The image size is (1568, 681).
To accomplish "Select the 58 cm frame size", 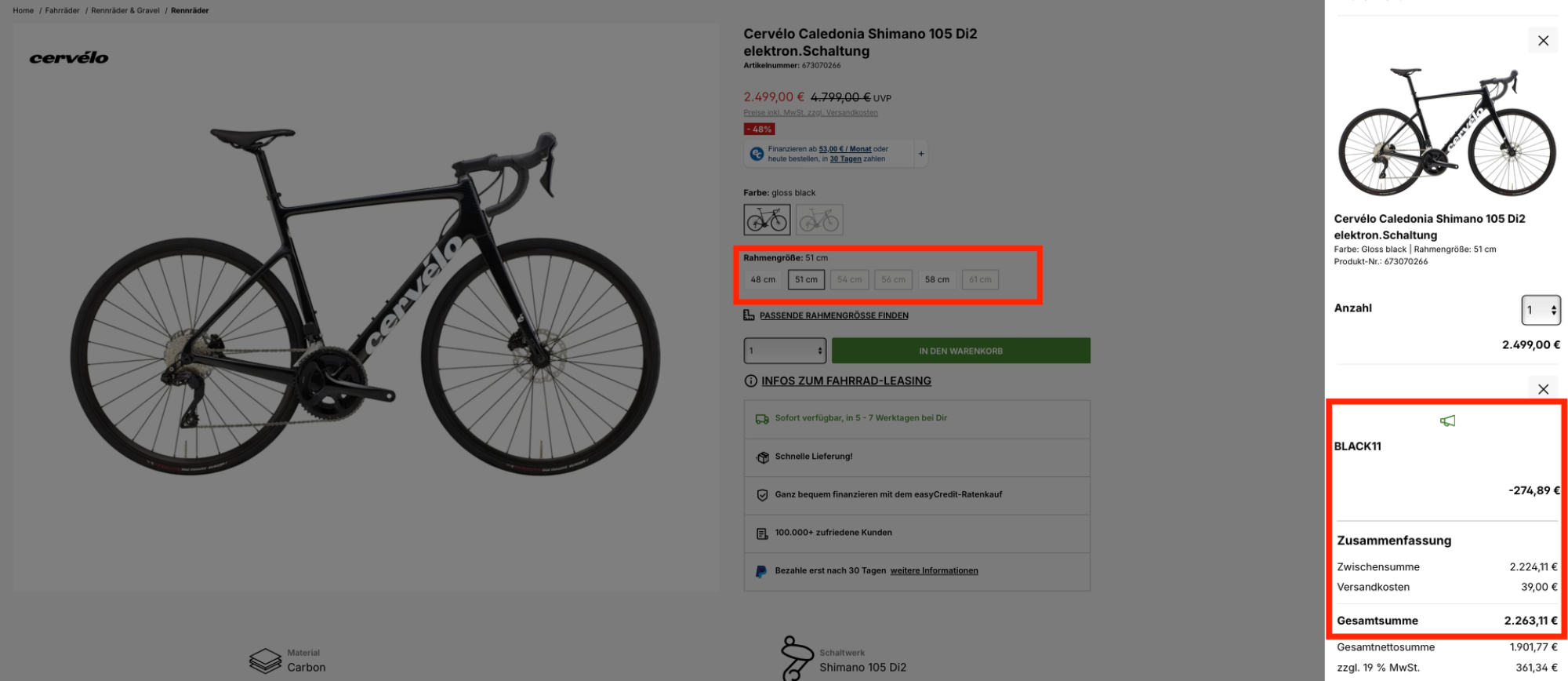I will coord(937,279).
